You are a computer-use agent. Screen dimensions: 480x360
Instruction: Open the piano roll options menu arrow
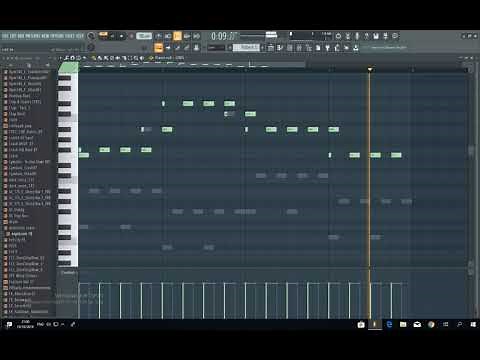click(x=61, y=58)
